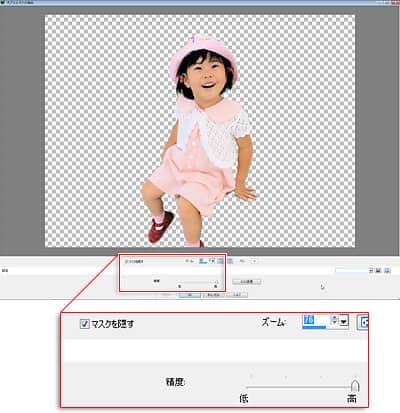Click the 精度 slider handle in the enlarged callout
This screenshot has height=413, width=400.
pos(355,386)
